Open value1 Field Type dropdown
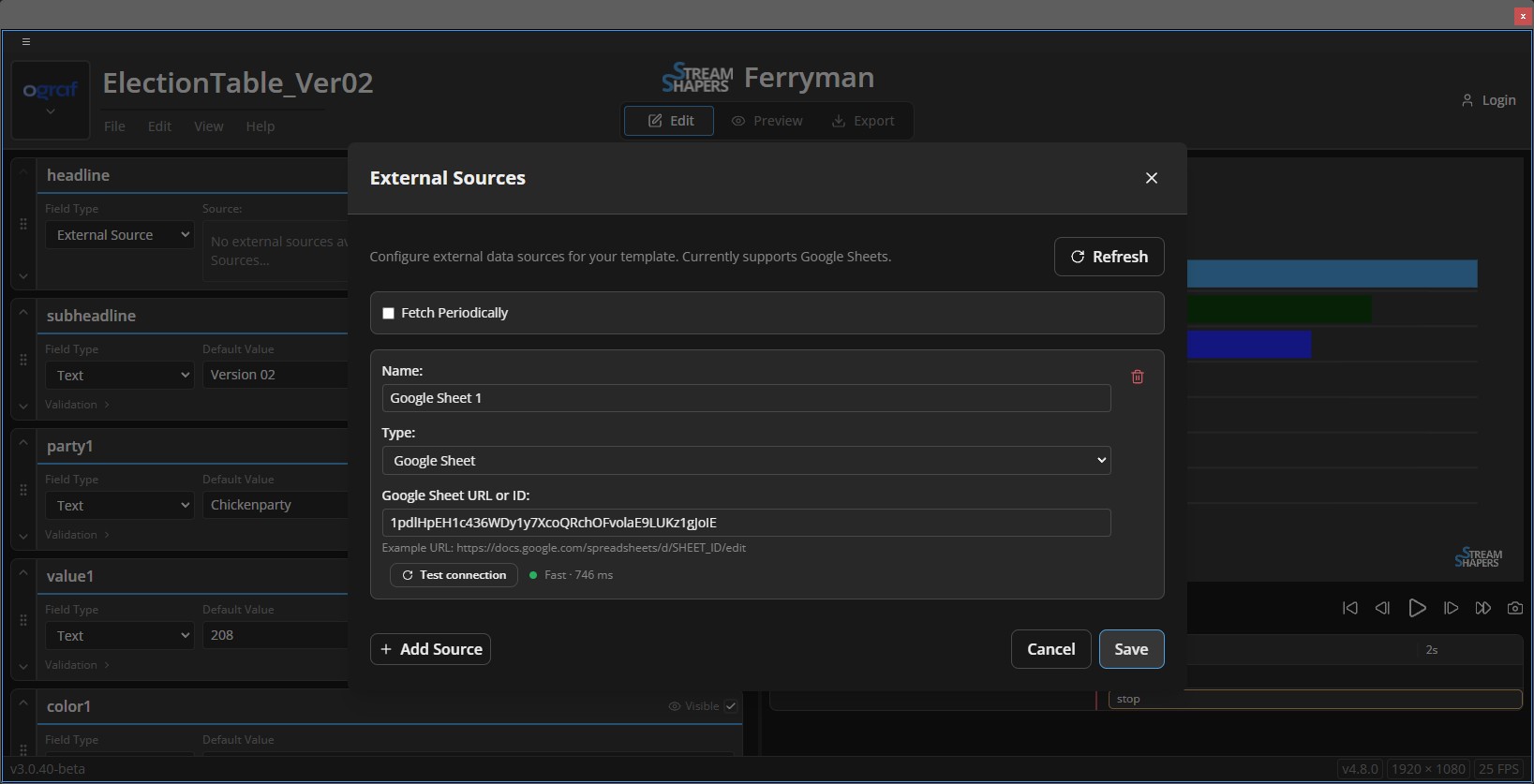The height and width of the screenshot is (784, 1534). (120, 636)
